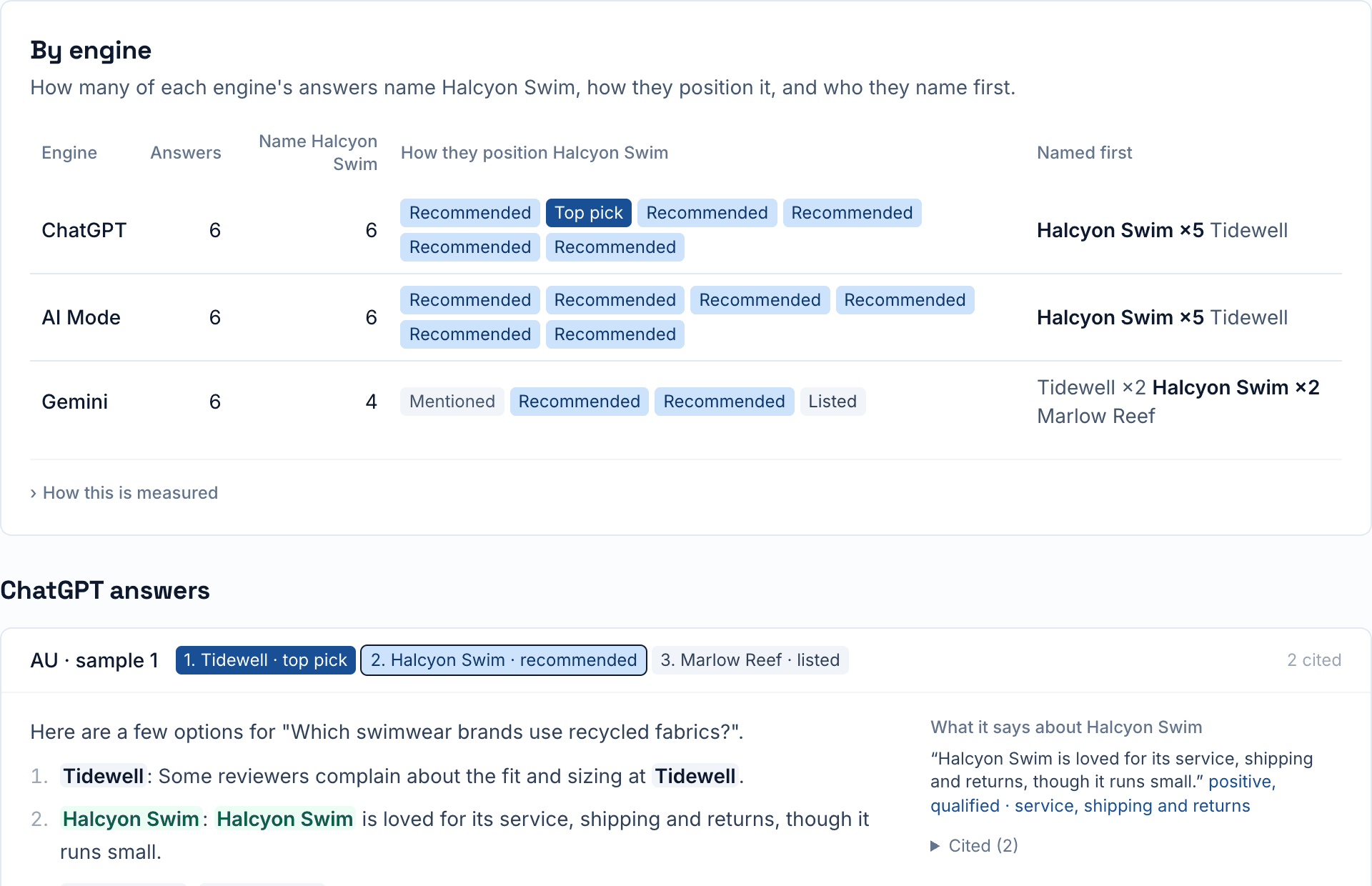Click the 'Answers' column header
Image resolution: width=1372 pixels, height=886 pixels.
coord(186,153)
